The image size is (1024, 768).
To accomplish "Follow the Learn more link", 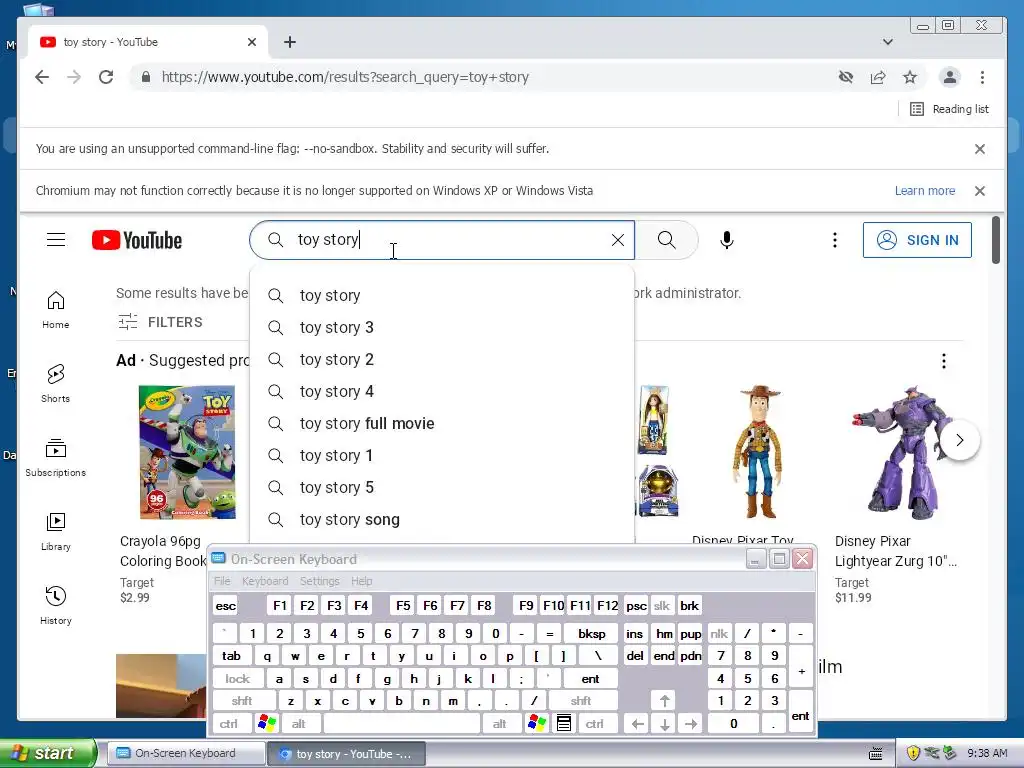I will click(x=925, y=191).
